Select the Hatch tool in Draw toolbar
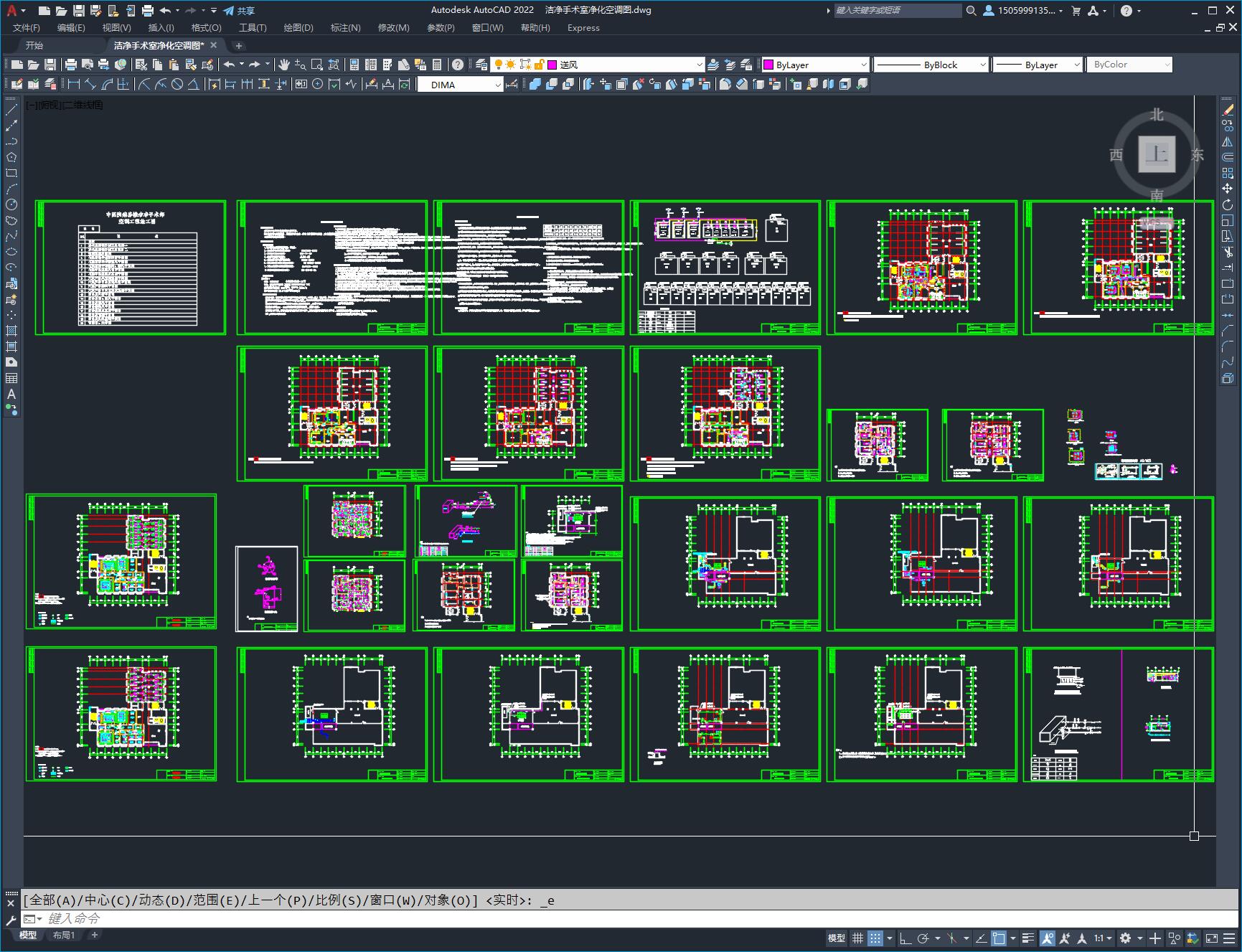 (x=11, y=331)
